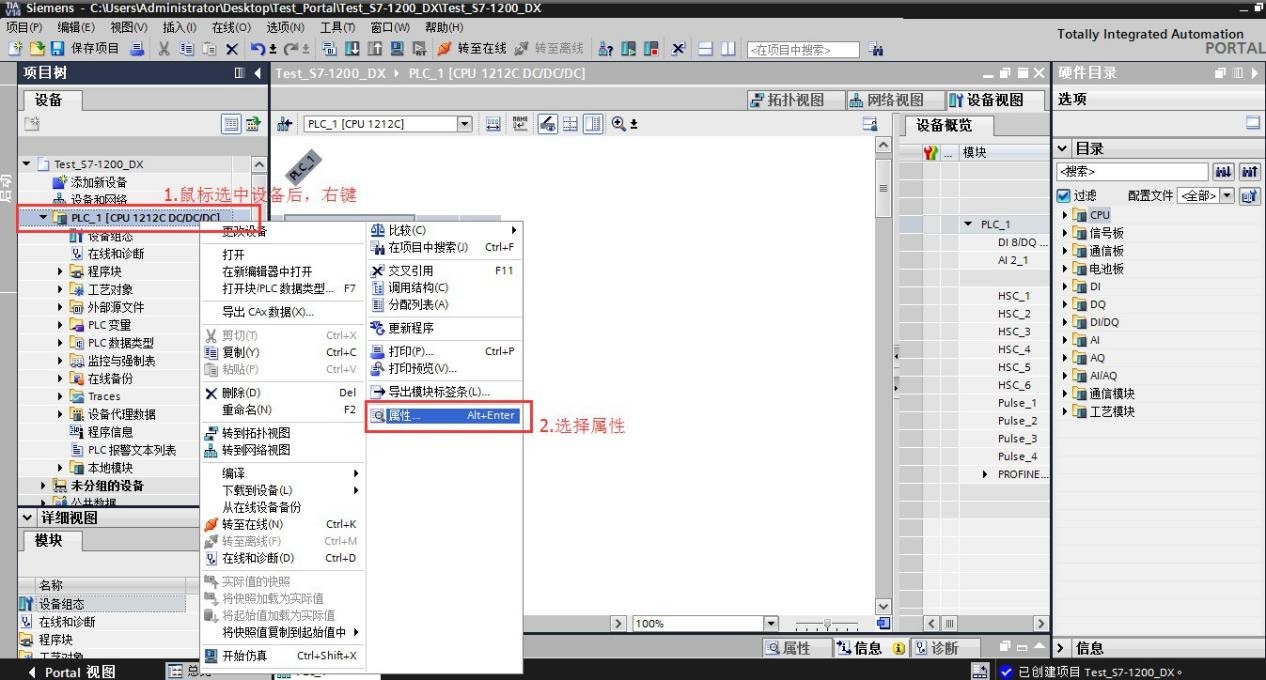Open the 100% zoom level dropdown
The image size is (1266, 680).
[x=771, y=623]
